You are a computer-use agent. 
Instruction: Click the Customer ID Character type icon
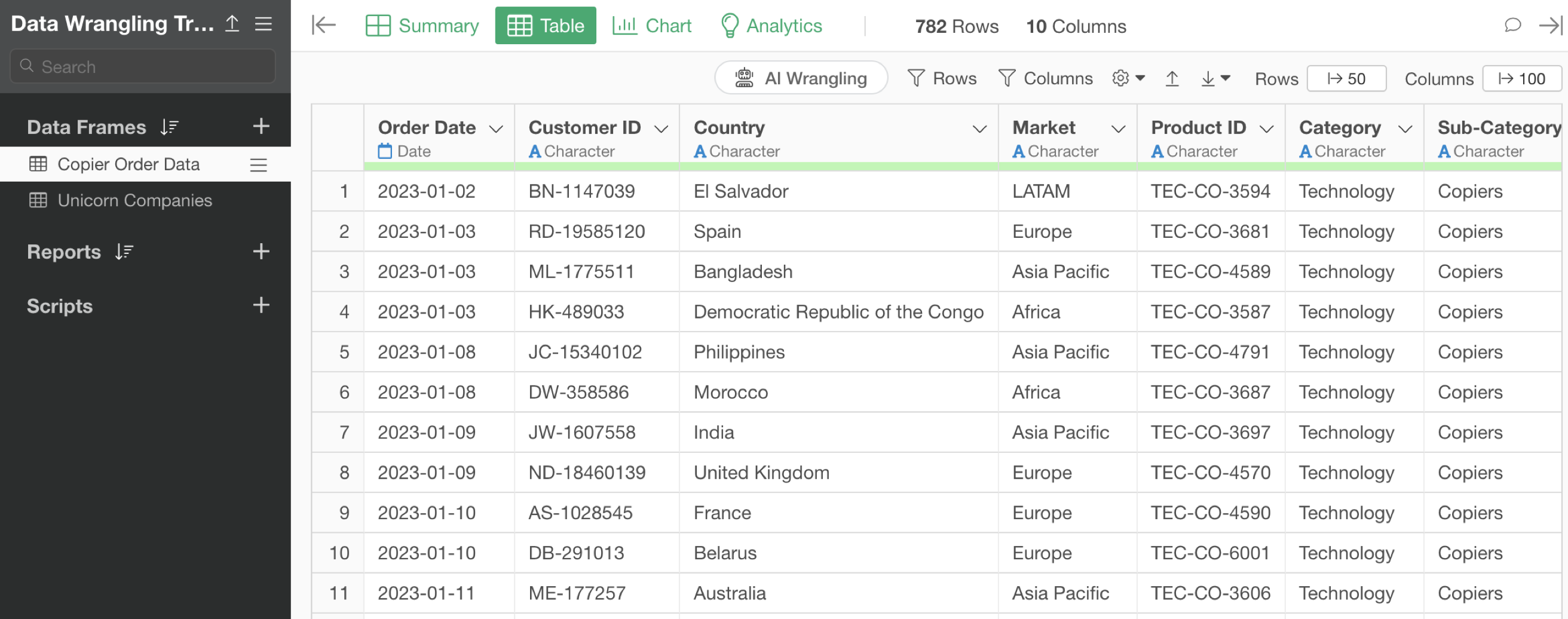point(534,151)
